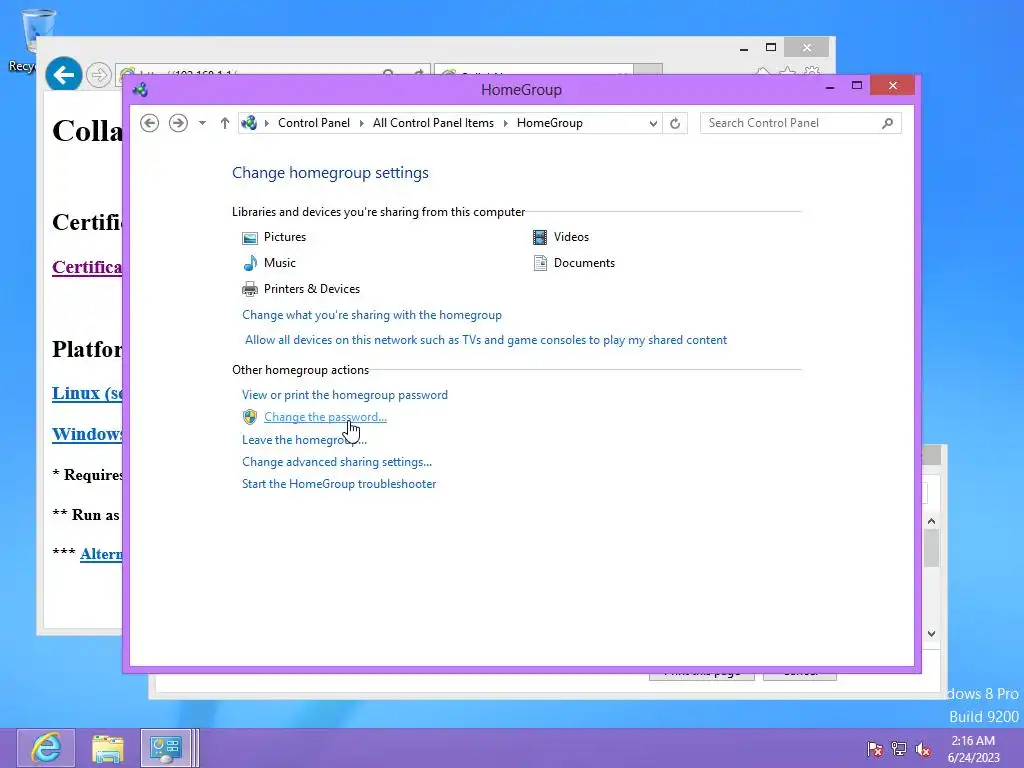This screenshot has width=1024, height=768.
Task: Close the HomeGroup window
Action: (893, 86)
